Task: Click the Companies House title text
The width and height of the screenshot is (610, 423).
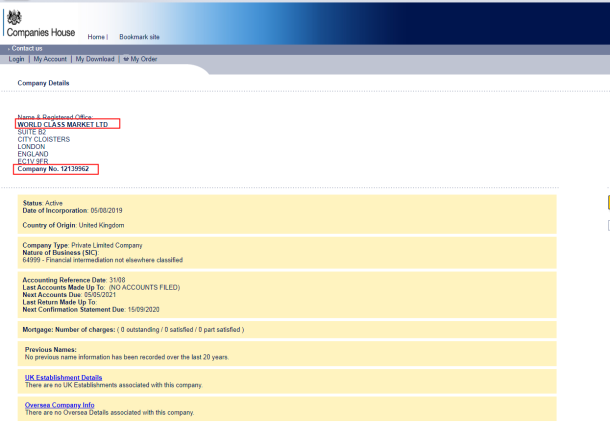Action: (x=41, y=33)
